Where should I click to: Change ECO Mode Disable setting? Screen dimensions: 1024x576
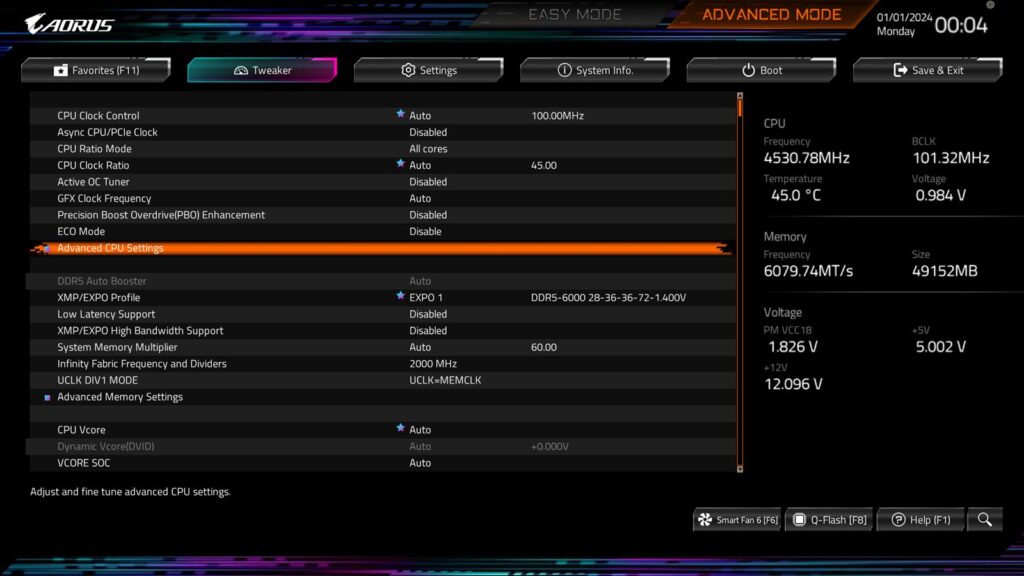pos(425,231)
